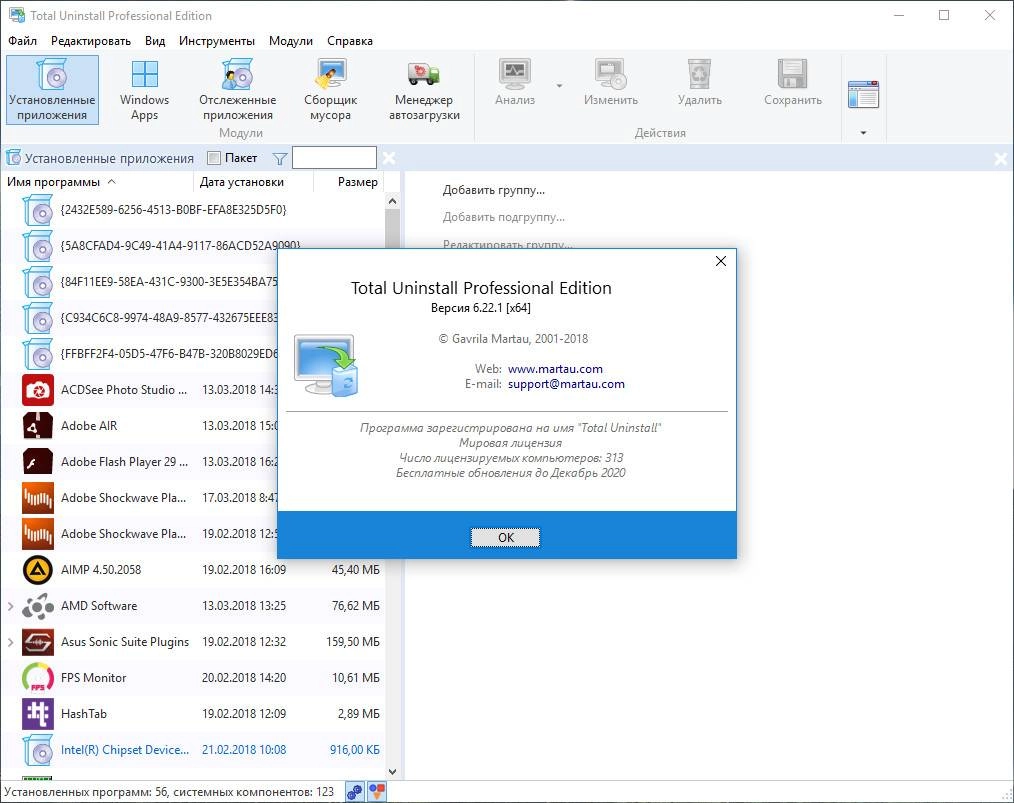Click the AMD Software icon

pos(38,606)
